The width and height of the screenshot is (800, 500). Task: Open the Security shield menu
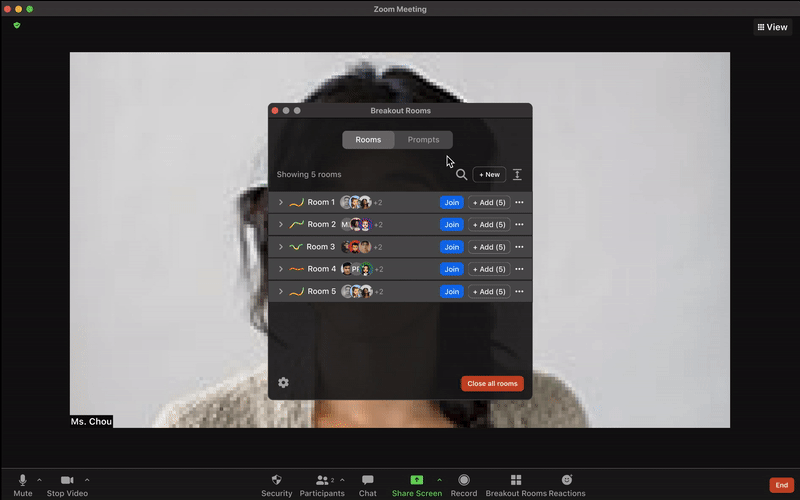point(277,485)
